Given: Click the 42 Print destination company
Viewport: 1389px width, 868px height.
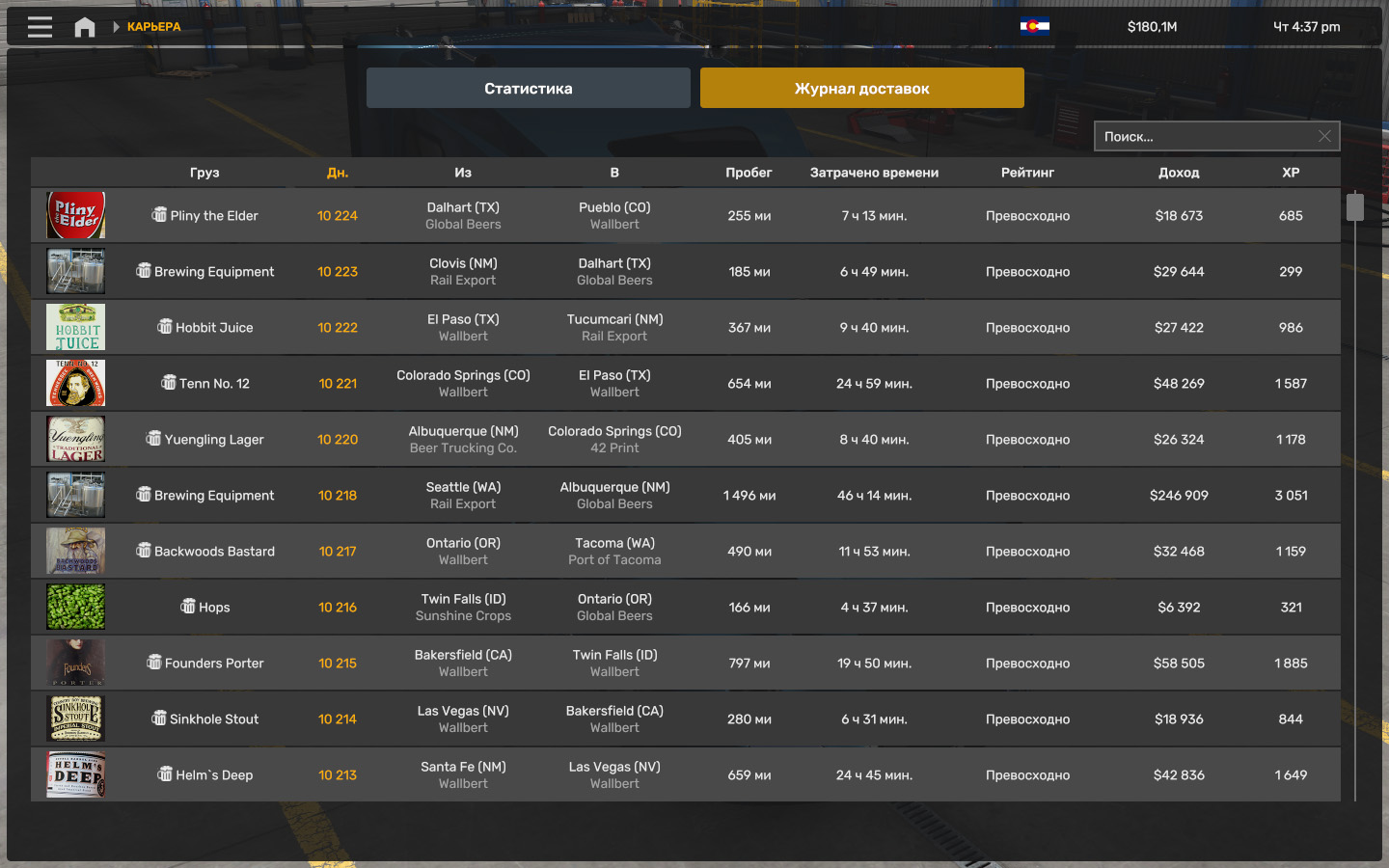Looking at the screenshot, I should click(614, 448).
